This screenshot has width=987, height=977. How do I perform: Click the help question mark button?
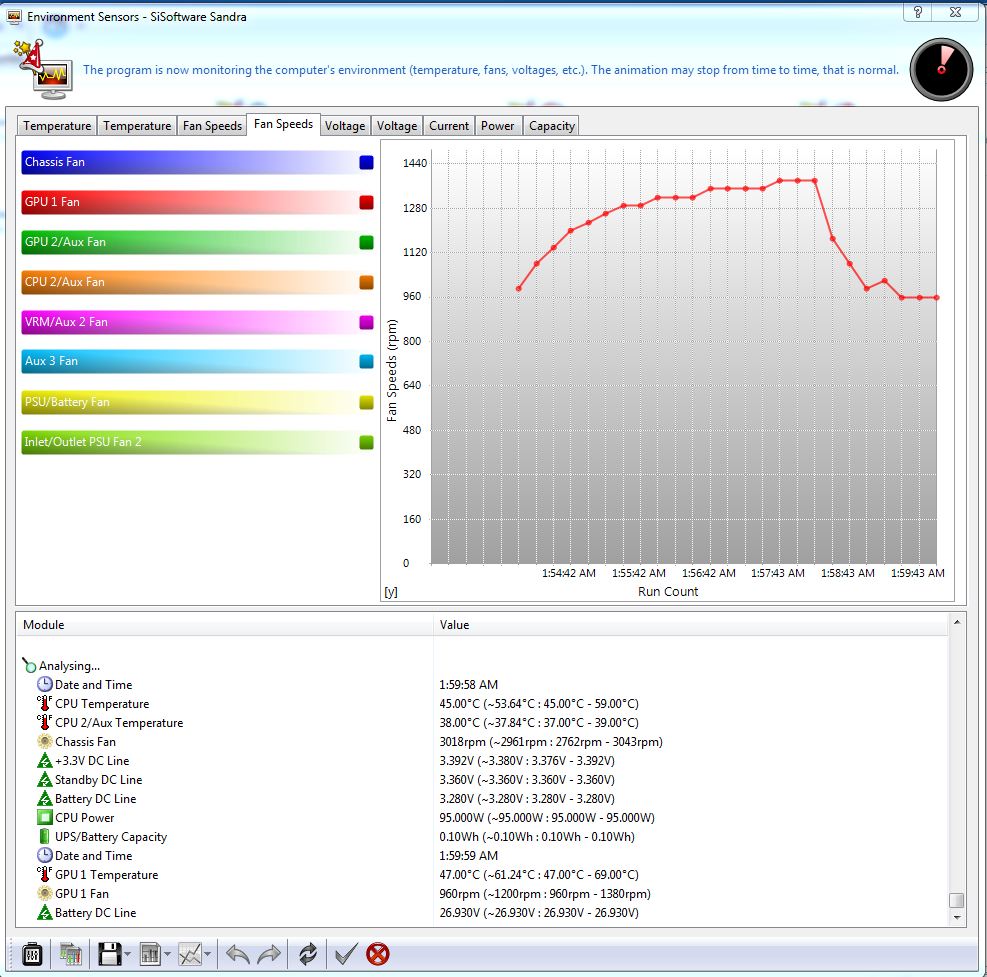click(x=918, y=11)
